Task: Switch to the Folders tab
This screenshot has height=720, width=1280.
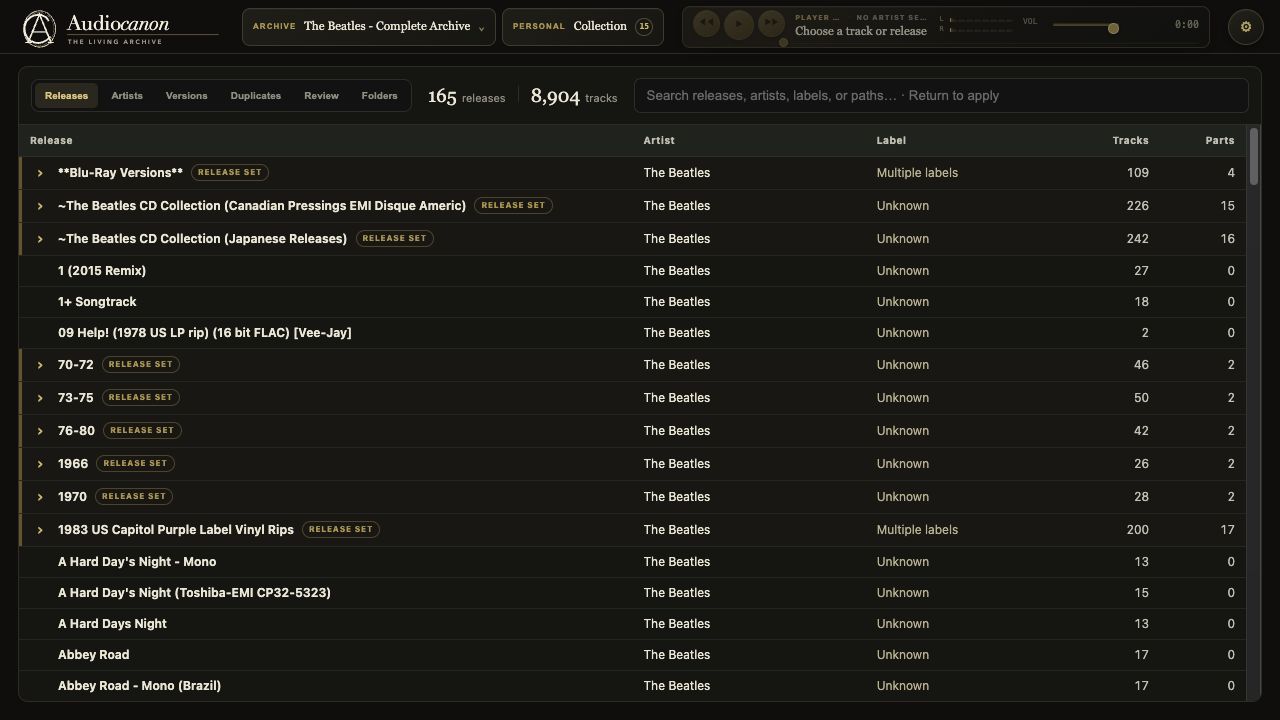Action: (379, 96)
